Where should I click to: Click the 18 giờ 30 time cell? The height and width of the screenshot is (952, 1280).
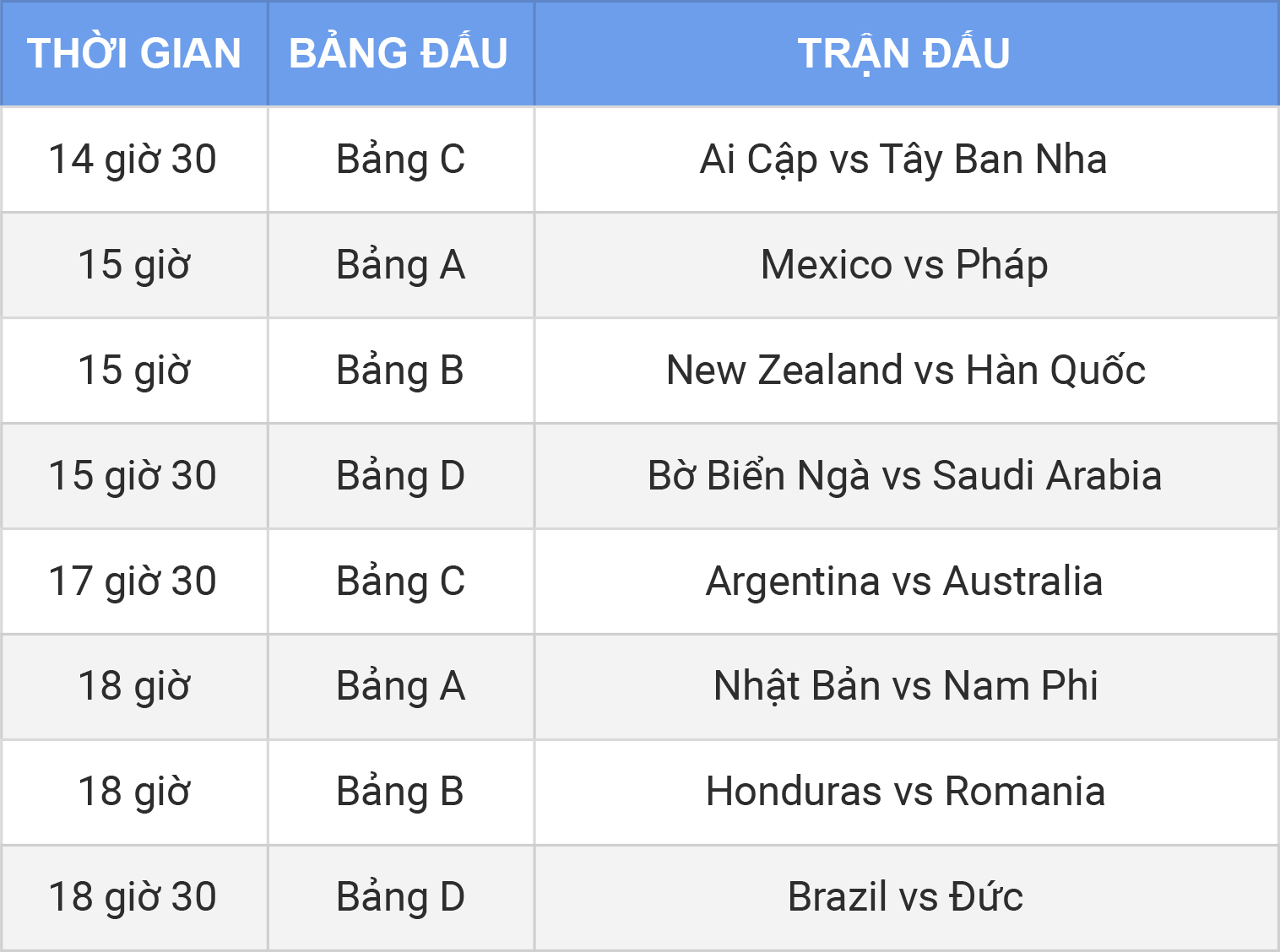coord(134,898)
